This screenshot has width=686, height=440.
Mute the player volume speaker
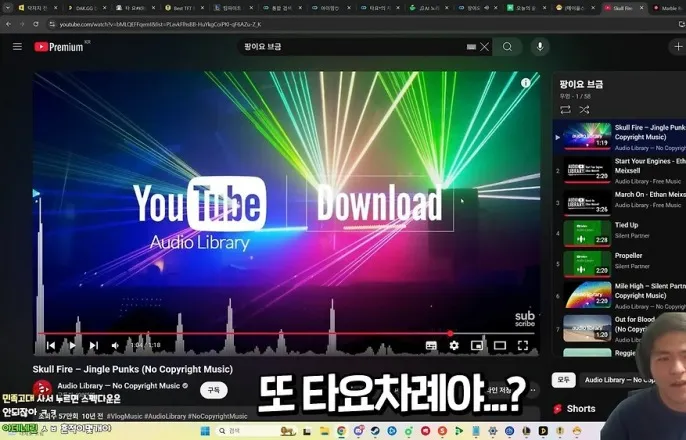pos(115,346)
